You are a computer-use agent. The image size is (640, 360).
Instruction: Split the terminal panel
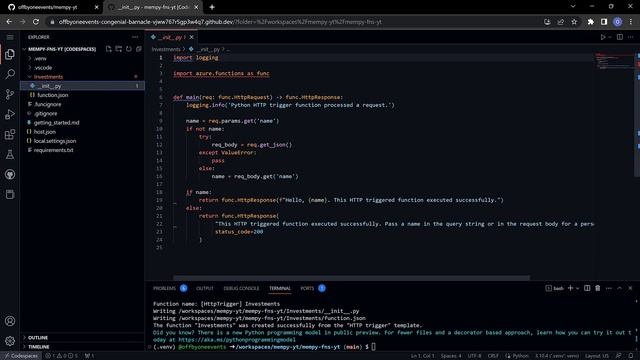pos(587,288)
